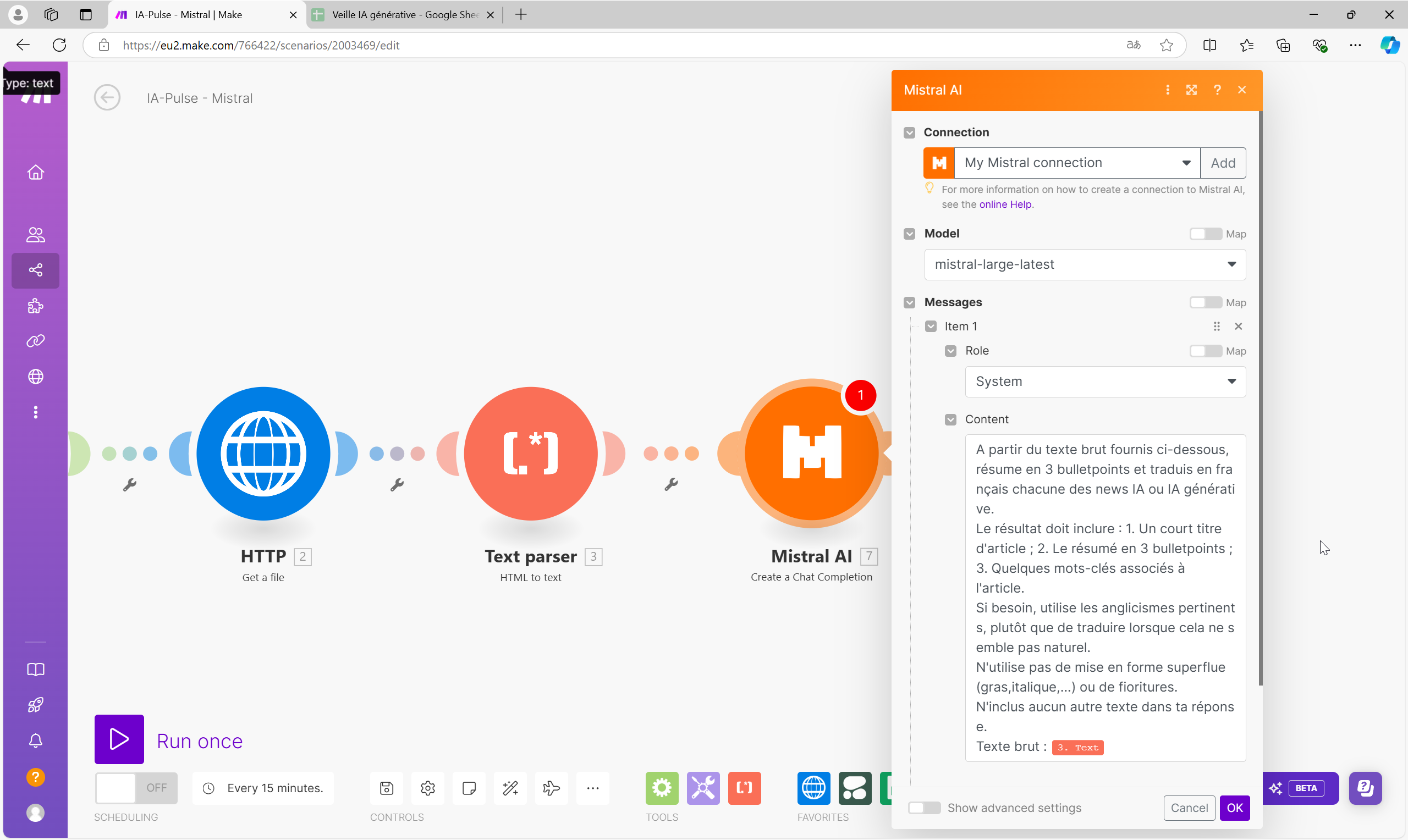Open the resource hub book icon
Screen dimensions: 1408x840
[x=36, y=669]
